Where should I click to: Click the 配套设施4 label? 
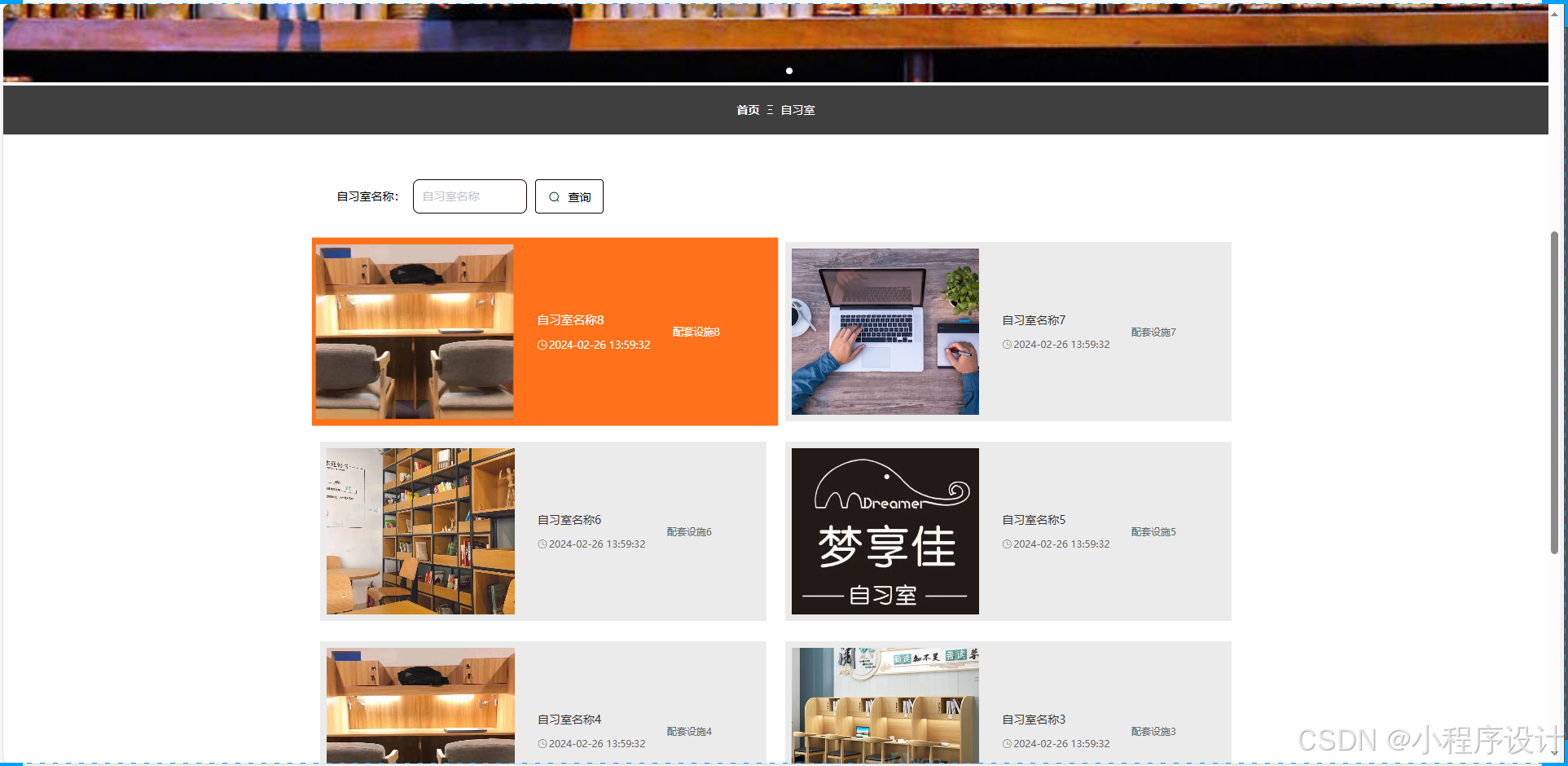coord(689,732)
